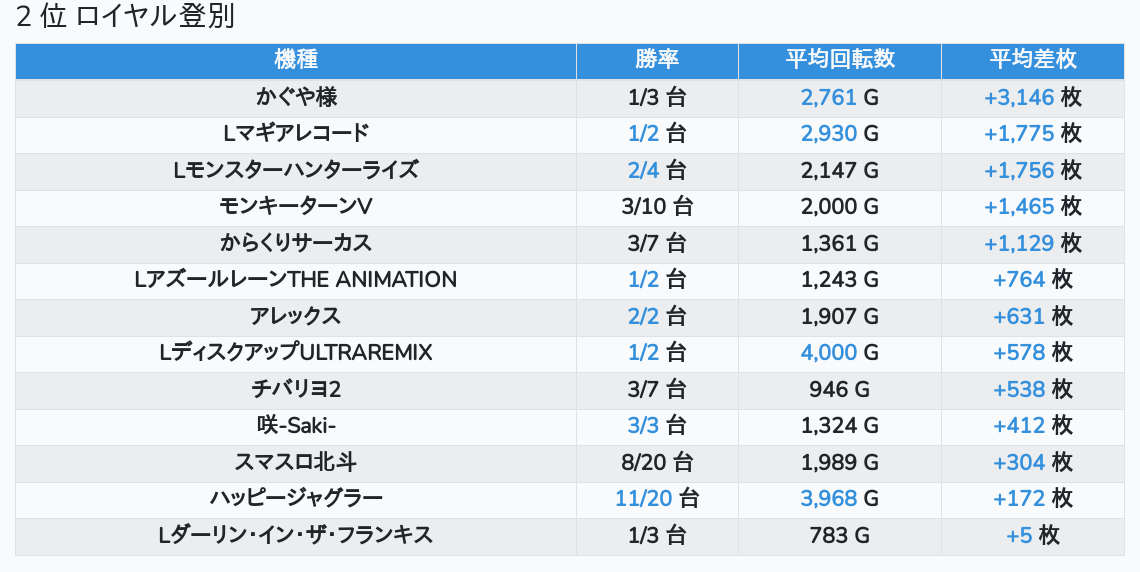The image size is (1140, 572).
Task: Open the アレックス machine entry
Action: 296,316
